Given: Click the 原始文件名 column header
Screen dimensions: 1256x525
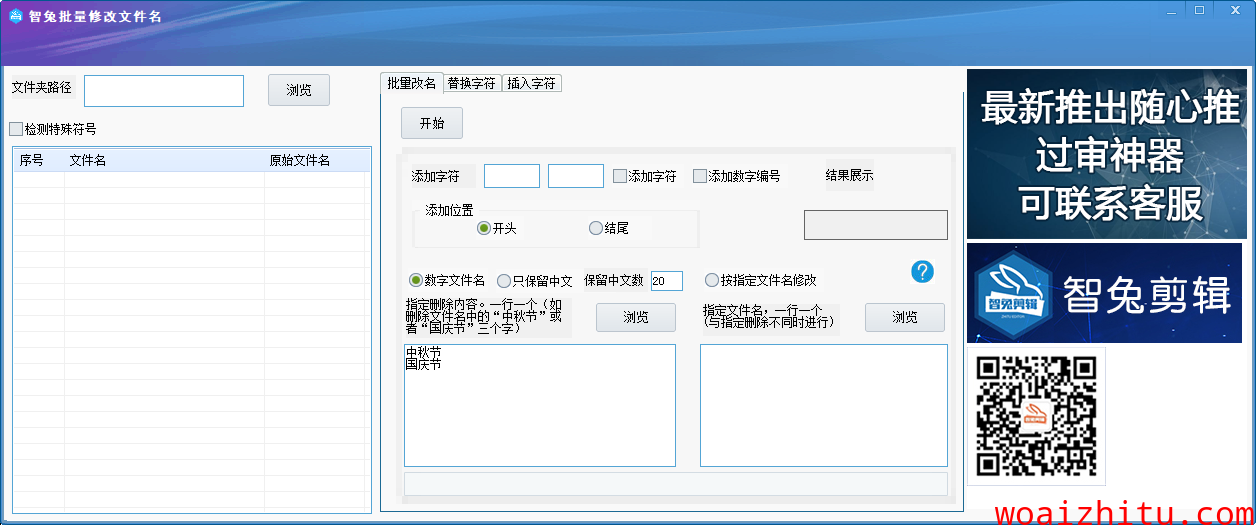Looking at the screenshot, I should coord(315,160).
